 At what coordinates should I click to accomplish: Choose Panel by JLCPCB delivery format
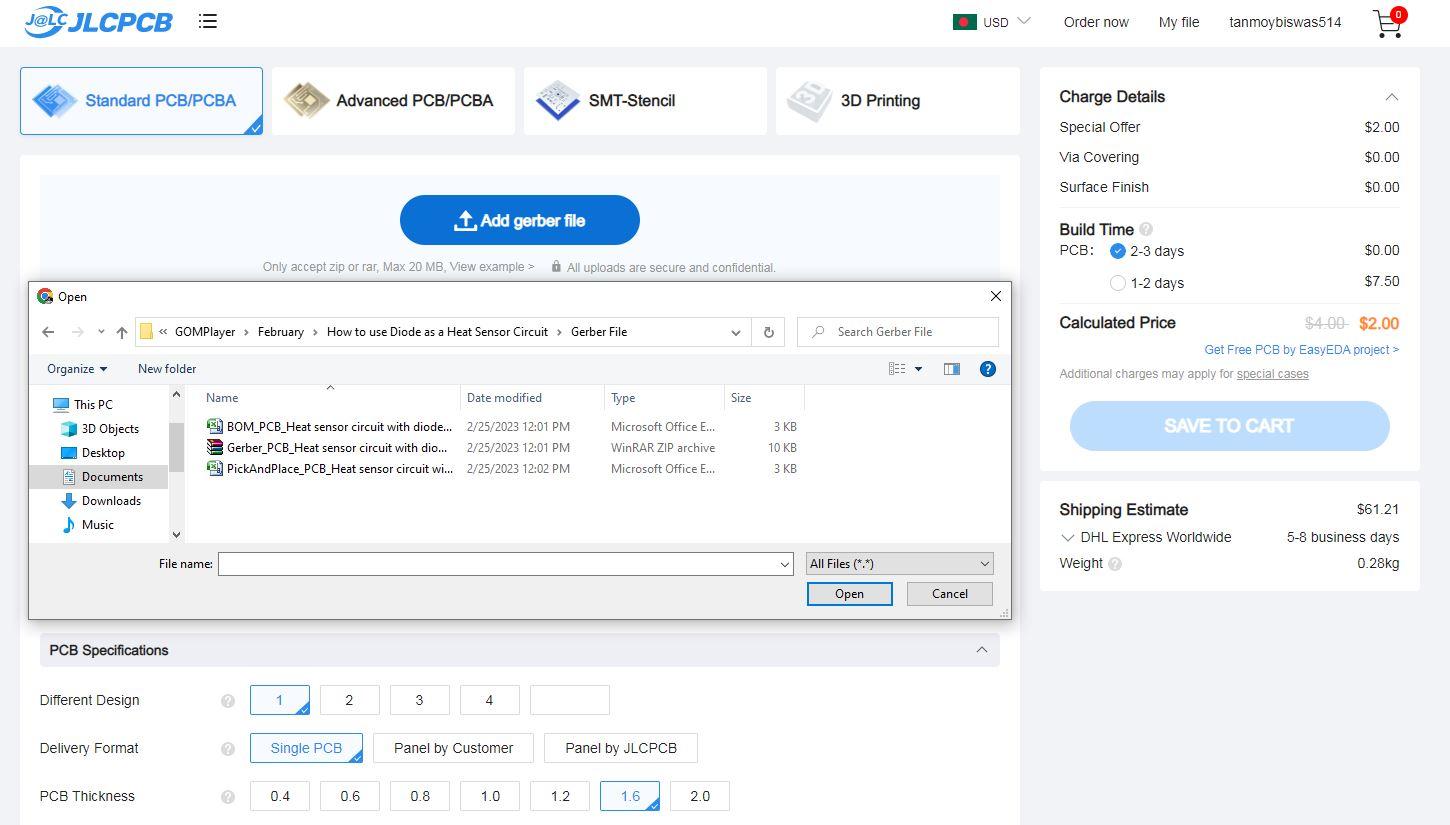click(x=621, y=748)
